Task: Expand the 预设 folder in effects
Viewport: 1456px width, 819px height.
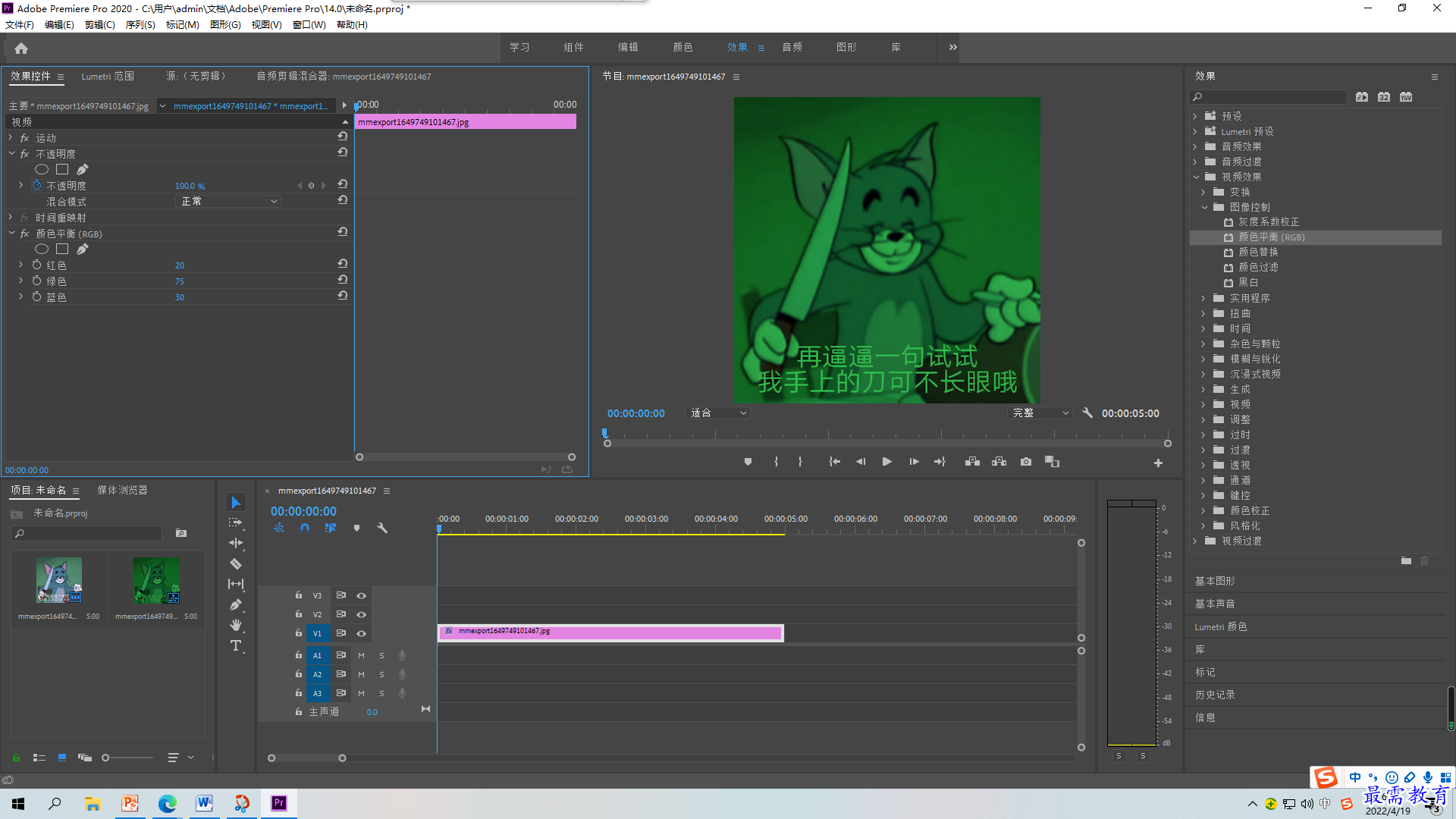Action: click(1195, 117)
